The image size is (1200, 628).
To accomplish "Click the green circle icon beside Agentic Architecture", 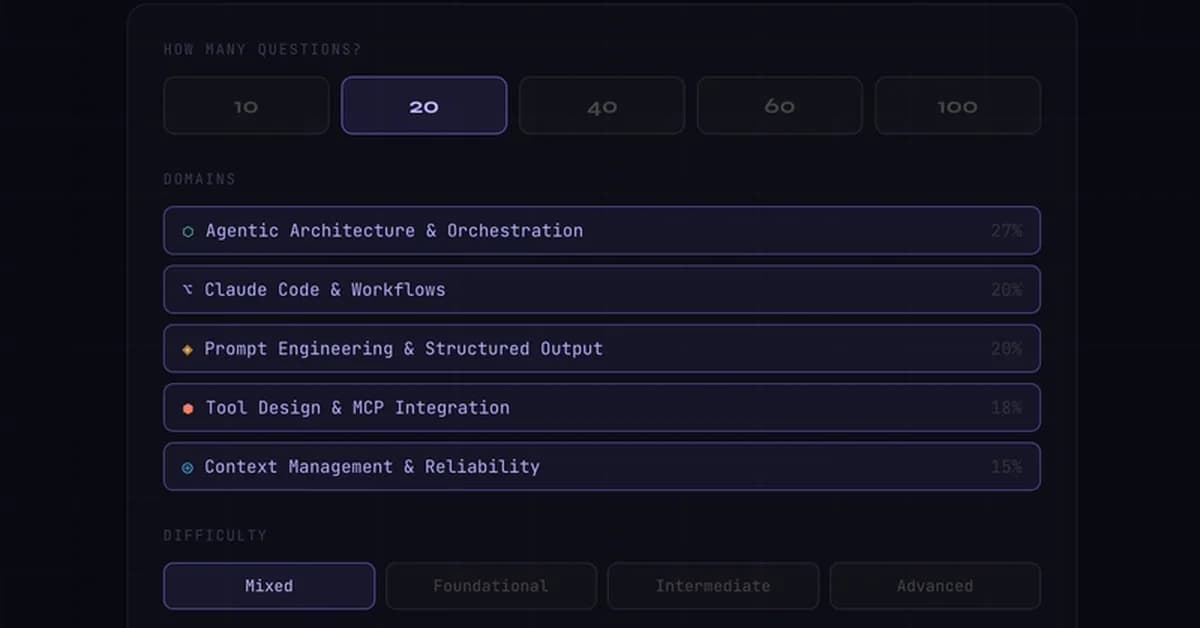I will [186, 230].
